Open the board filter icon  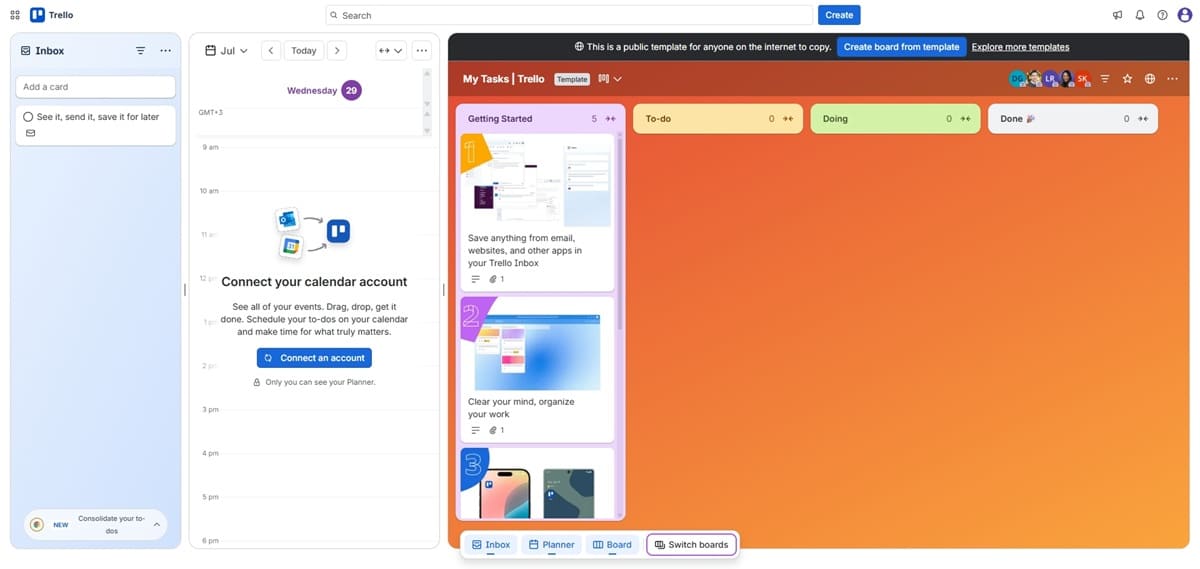click(x=1105, y=79)
